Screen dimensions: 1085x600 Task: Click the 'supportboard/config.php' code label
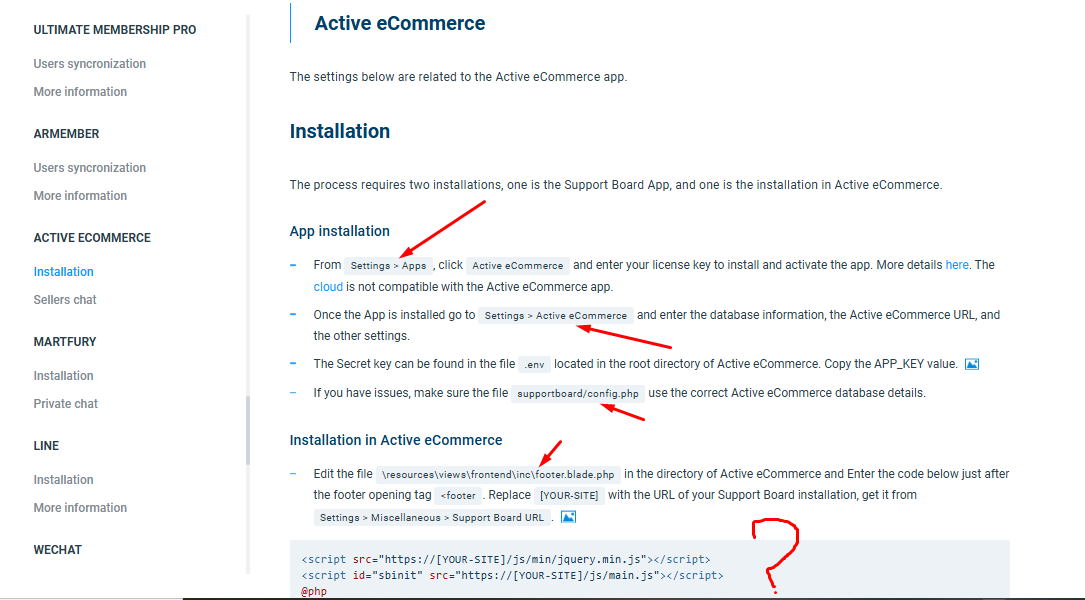[x=578, y=394]
